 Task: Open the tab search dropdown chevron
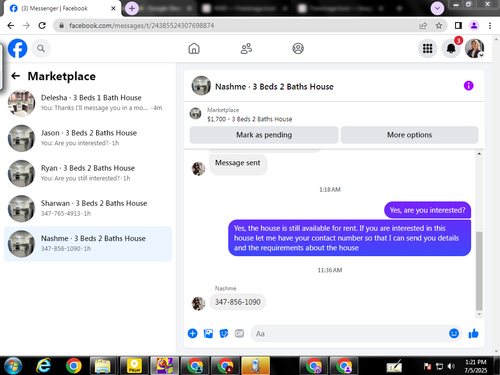437,8
